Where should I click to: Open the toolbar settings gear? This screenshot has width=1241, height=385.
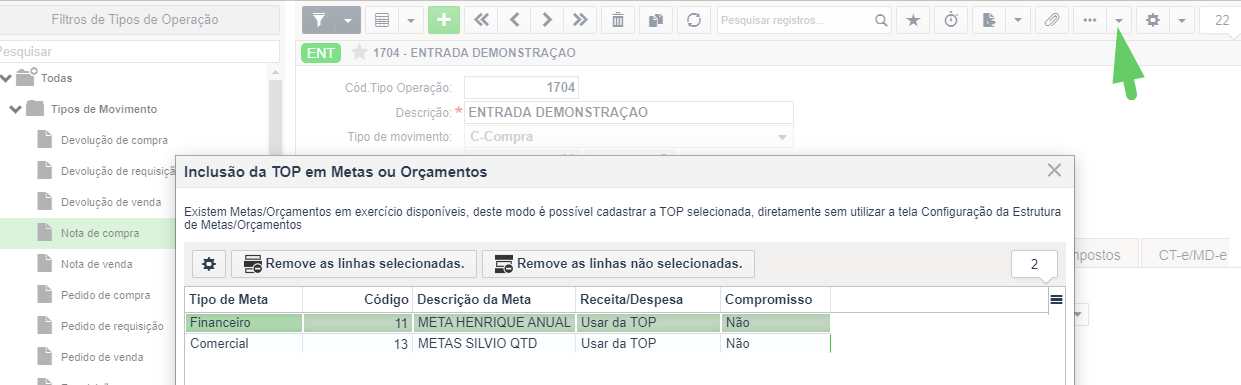pos(1152,19)
